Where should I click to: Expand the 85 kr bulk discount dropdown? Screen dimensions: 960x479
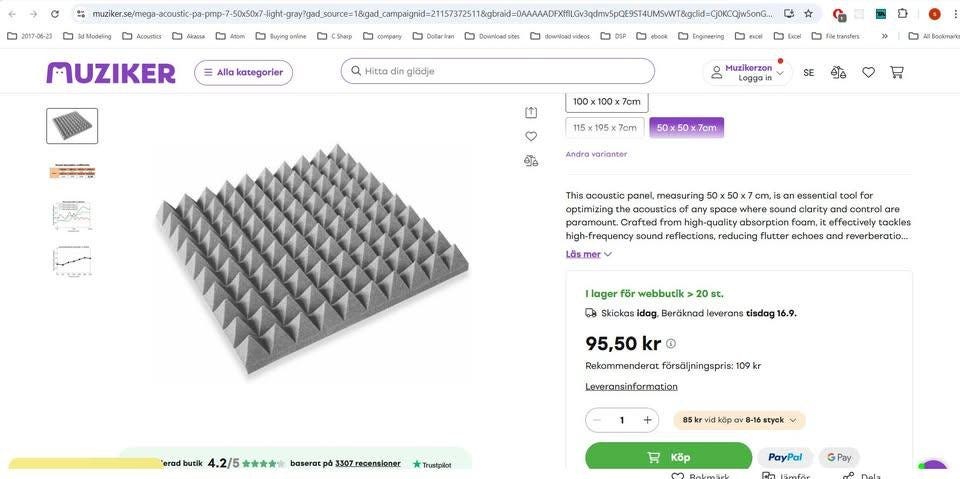[739, 420]
